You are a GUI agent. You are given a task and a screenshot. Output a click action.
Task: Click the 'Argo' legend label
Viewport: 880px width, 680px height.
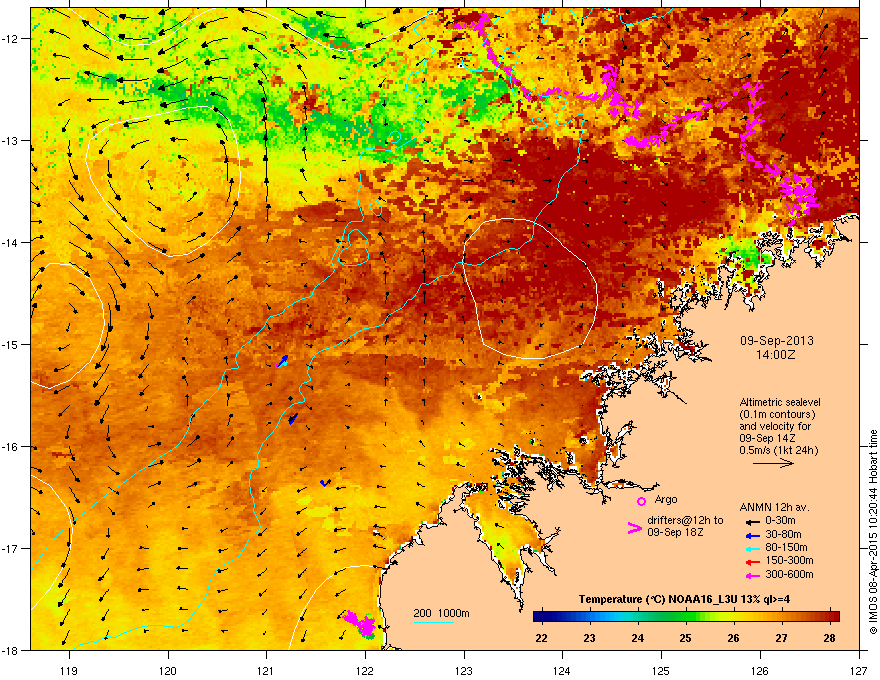(666, 499)
